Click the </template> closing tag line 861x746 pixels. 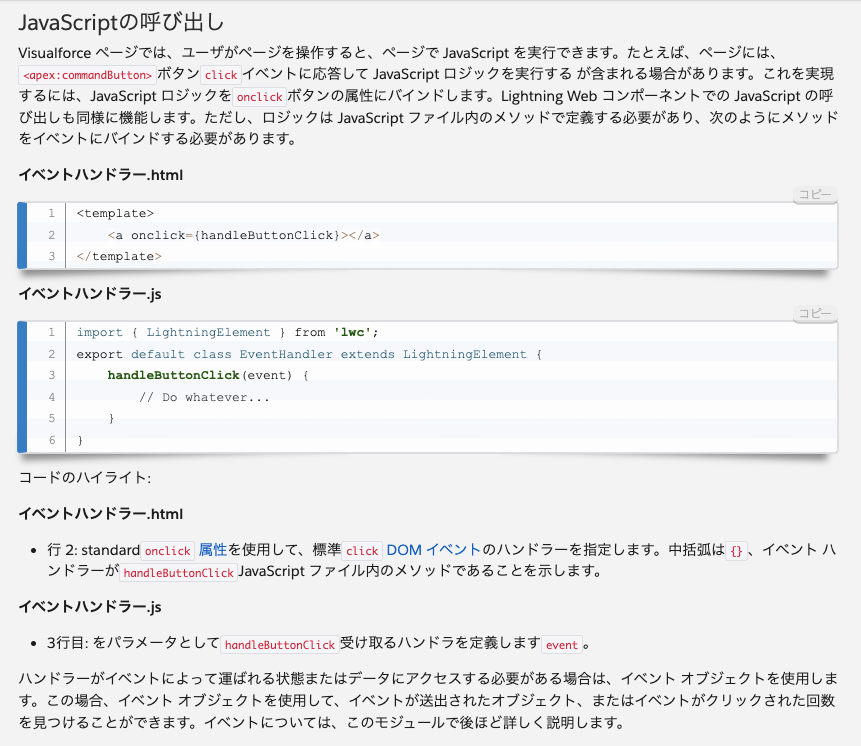point(119,256)
